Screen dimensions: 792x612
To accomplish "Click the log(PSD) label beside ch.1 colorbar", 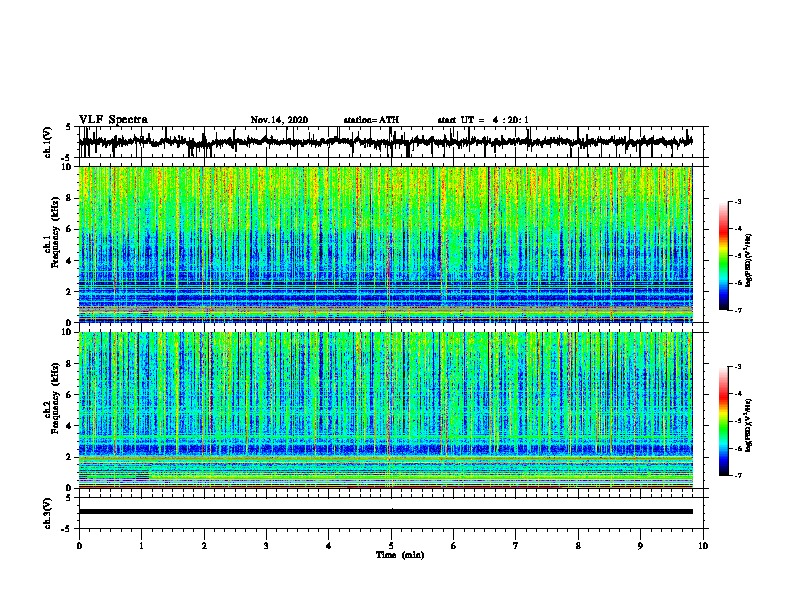I will coord(749,260).
